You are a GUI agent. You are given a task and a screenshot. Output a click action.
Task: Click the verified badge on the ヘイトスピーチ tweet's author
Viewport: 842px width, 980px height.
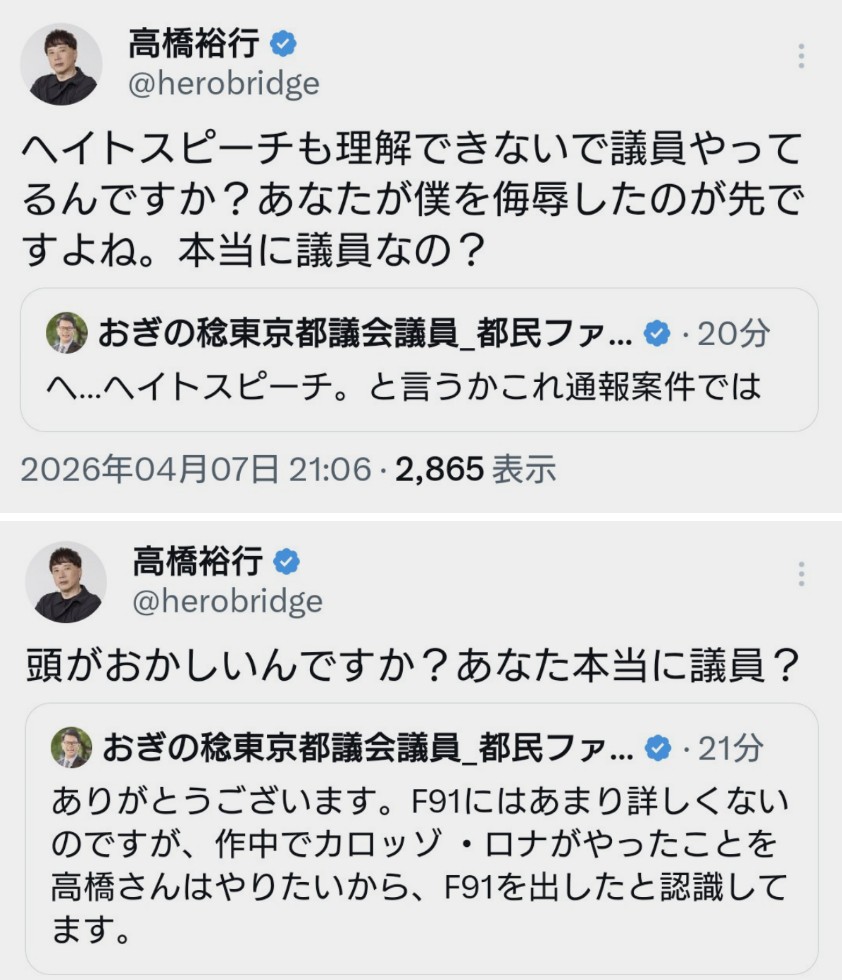coord(284,44)
